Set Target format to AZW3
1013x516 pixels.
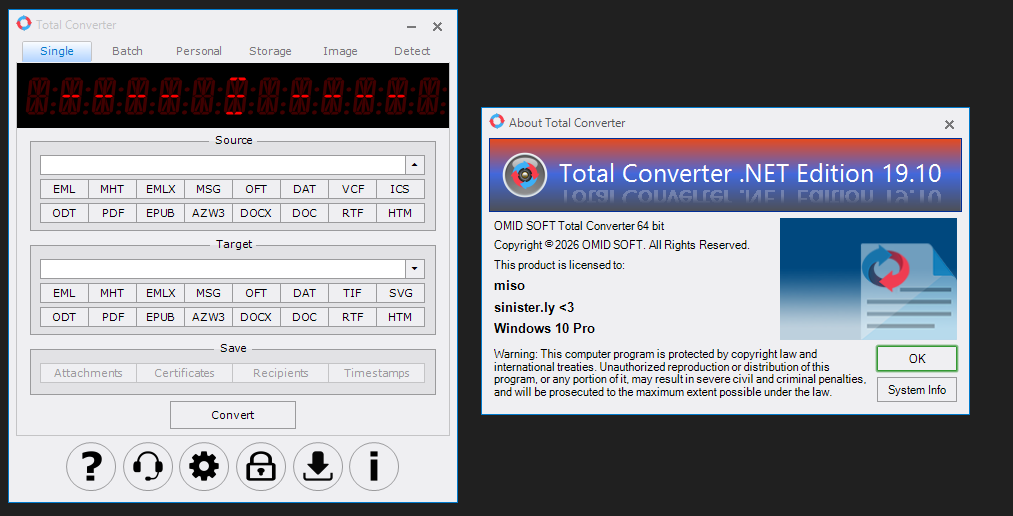pos(208,317)
